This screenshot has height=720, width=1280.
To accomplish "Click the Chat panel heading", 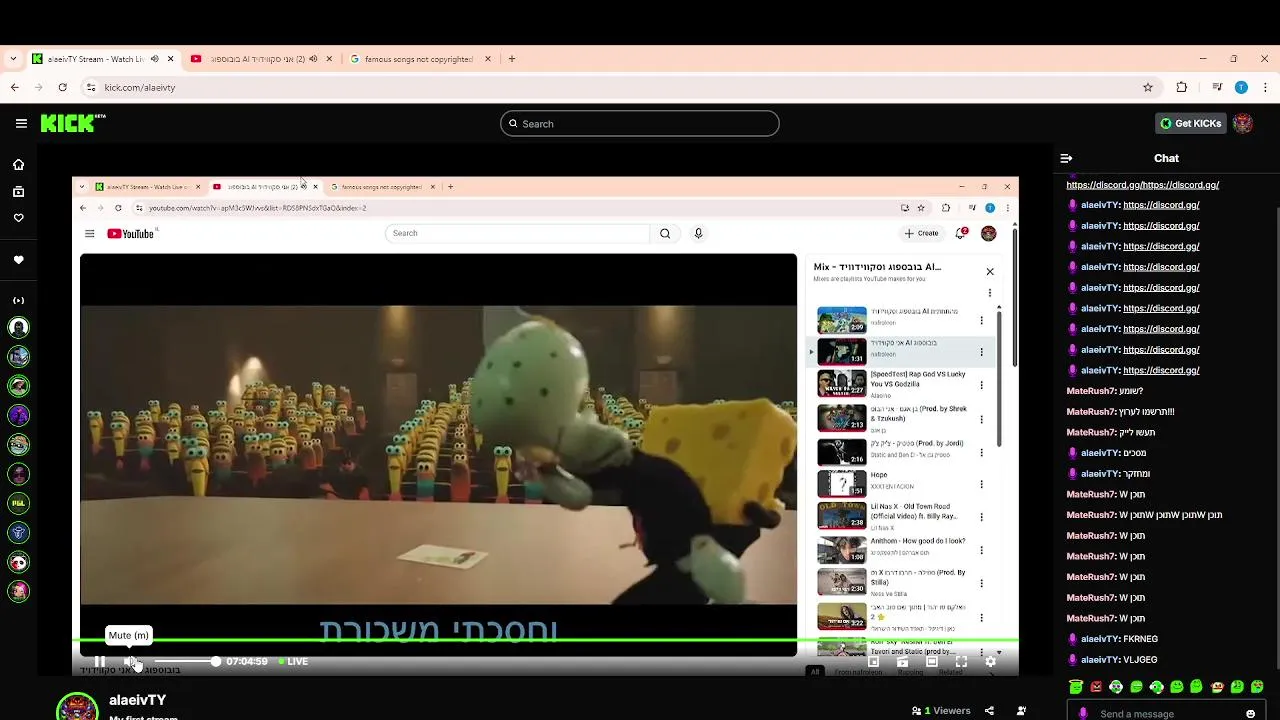I will point(1166,158).
